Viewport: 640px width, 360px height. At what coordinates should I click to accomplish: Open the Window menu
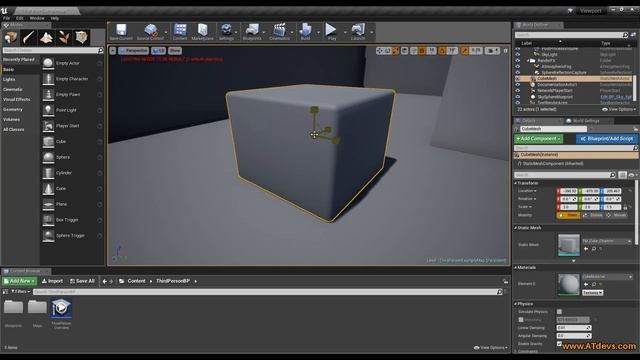(37, 18)
